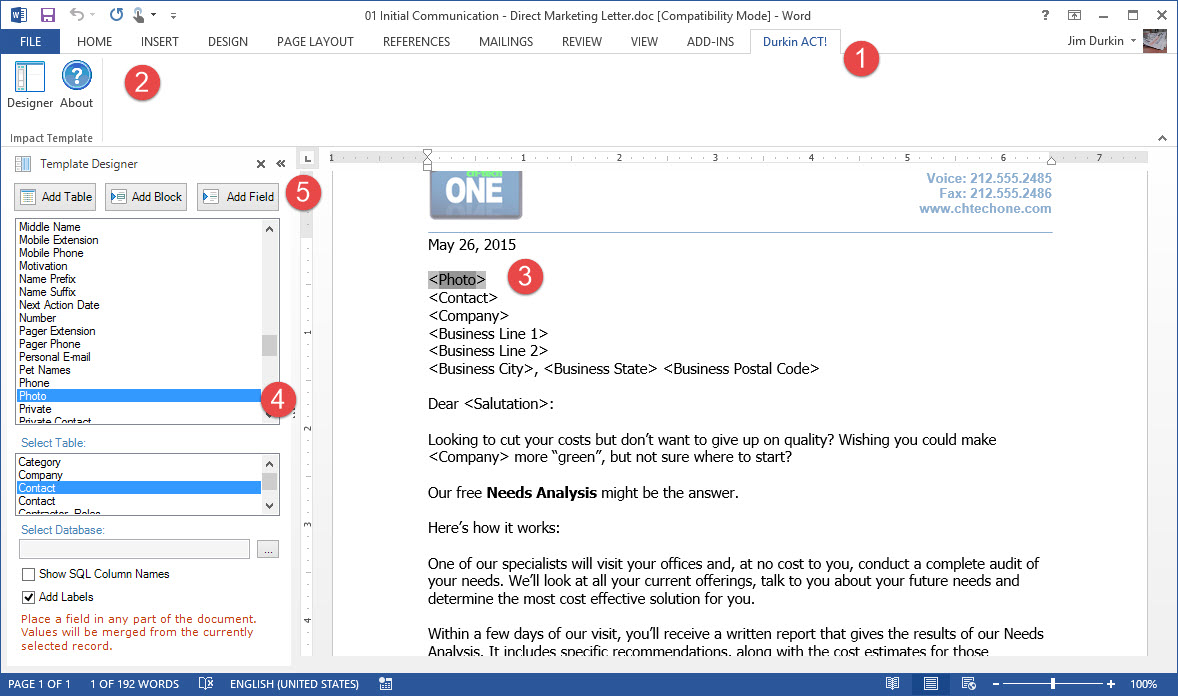Collapse the ribbon with the arrow
Viewport: 1178px width, 696px height.
[x=1161, y=138]
